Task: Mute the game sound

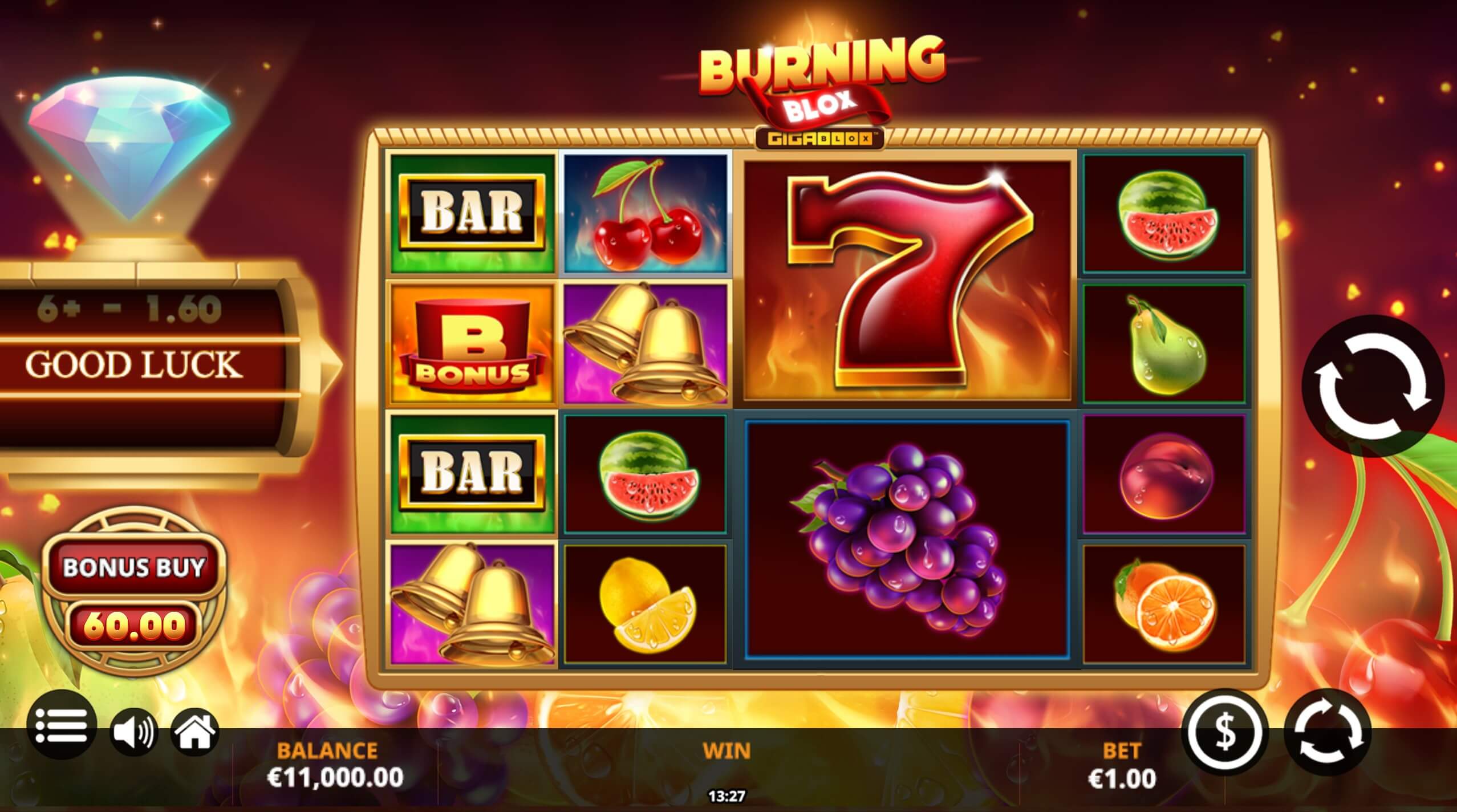Action: pos(133,731)
